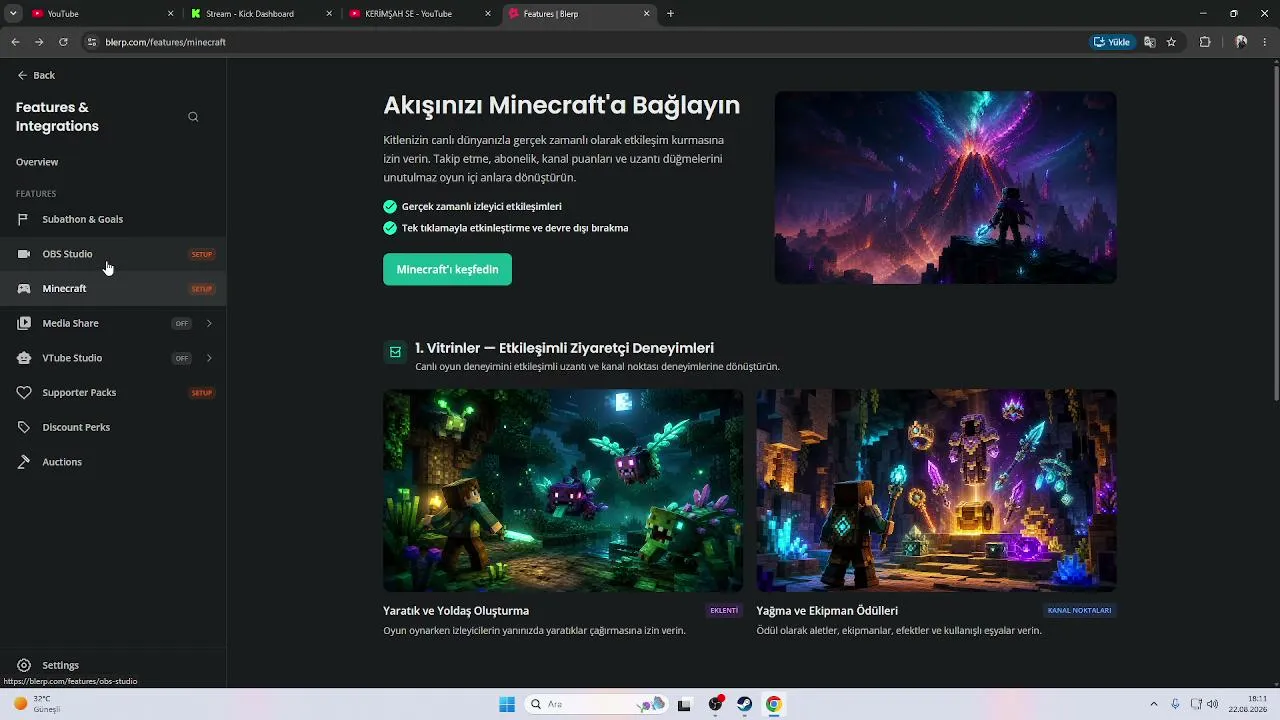
Task: Open the Chrome profile avatar
Action: click(x=1241, y=42)
